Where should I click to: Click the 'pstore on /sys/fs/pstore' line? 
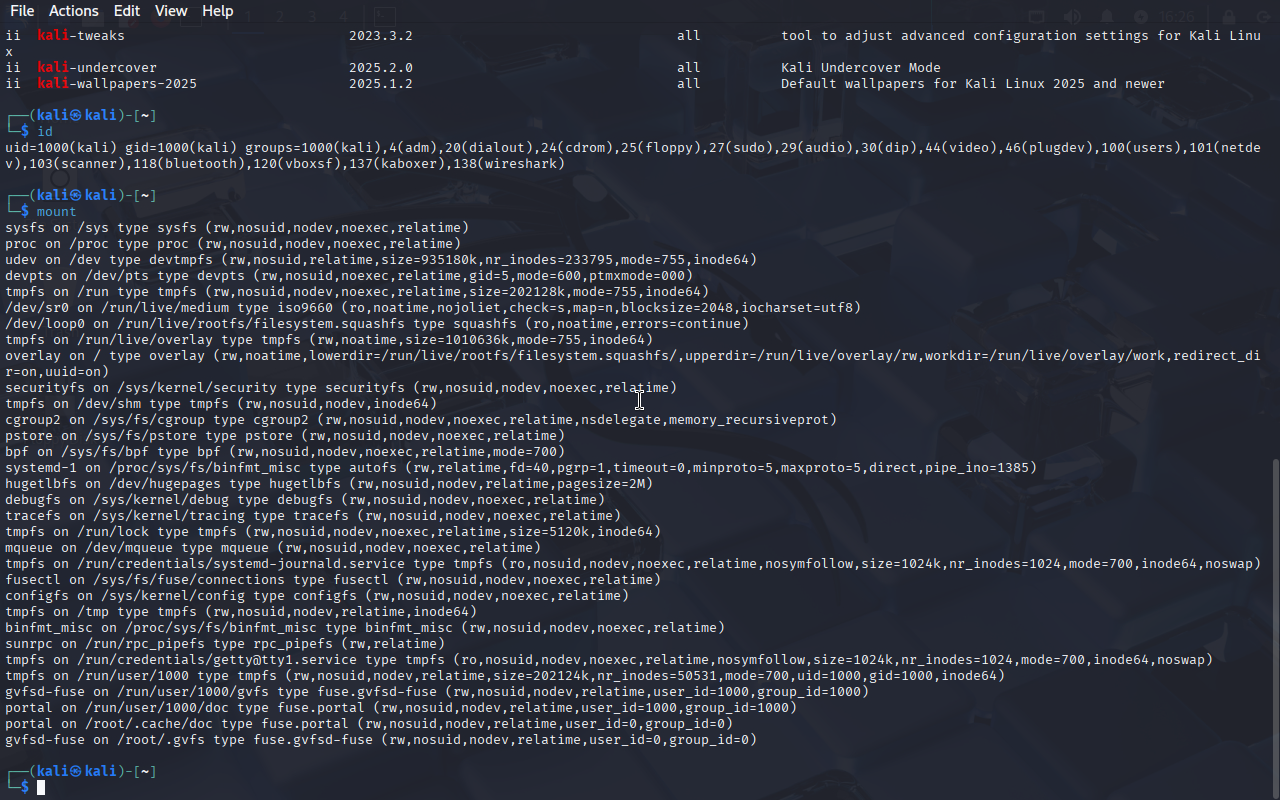pyautogui.click(x=285, y=435)
